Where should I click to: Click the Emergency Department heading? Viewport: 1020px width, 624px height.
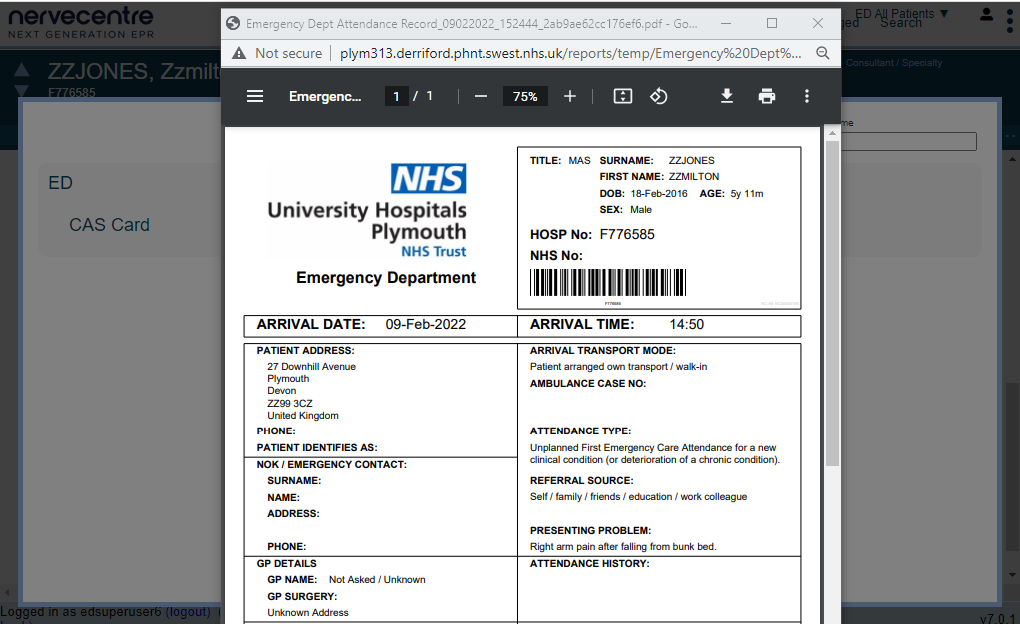(386, 278)
